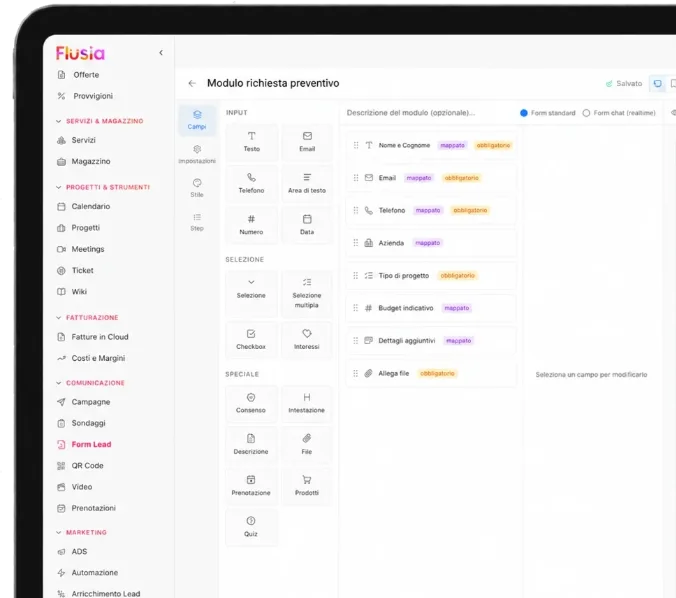Viewport: 676px width, 598px height.
Task: Select the Form standard radio option
Action: click(524, 113)
